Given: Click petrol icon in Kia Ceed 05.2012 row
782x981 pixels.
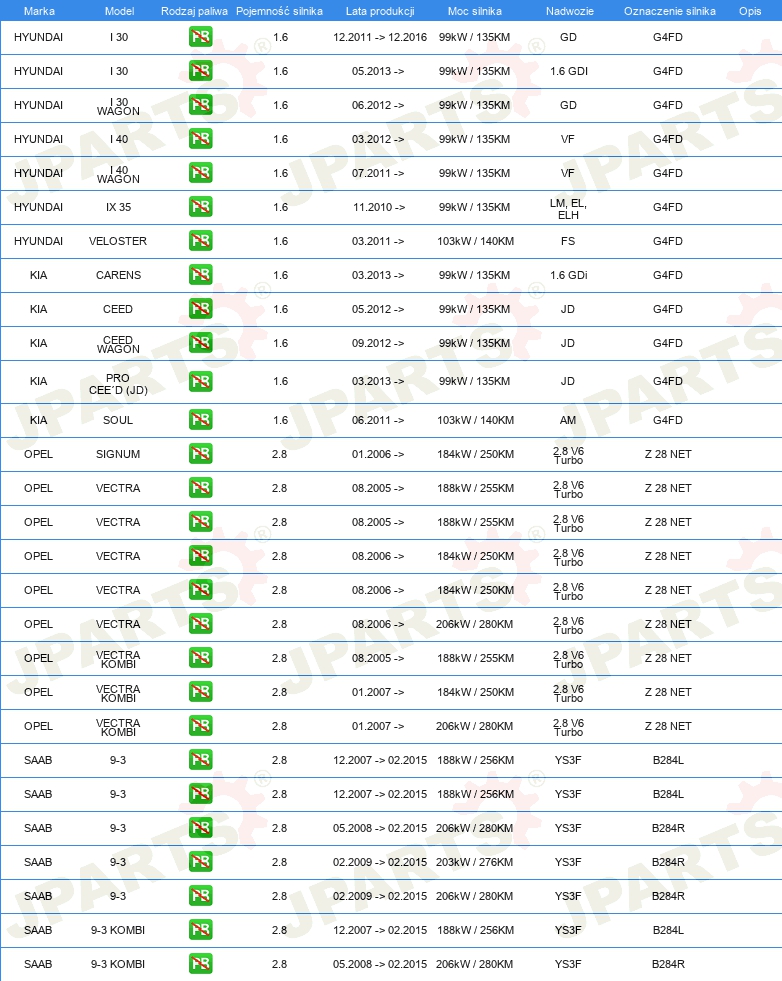Looking at the screenshot, I should 201,309.
